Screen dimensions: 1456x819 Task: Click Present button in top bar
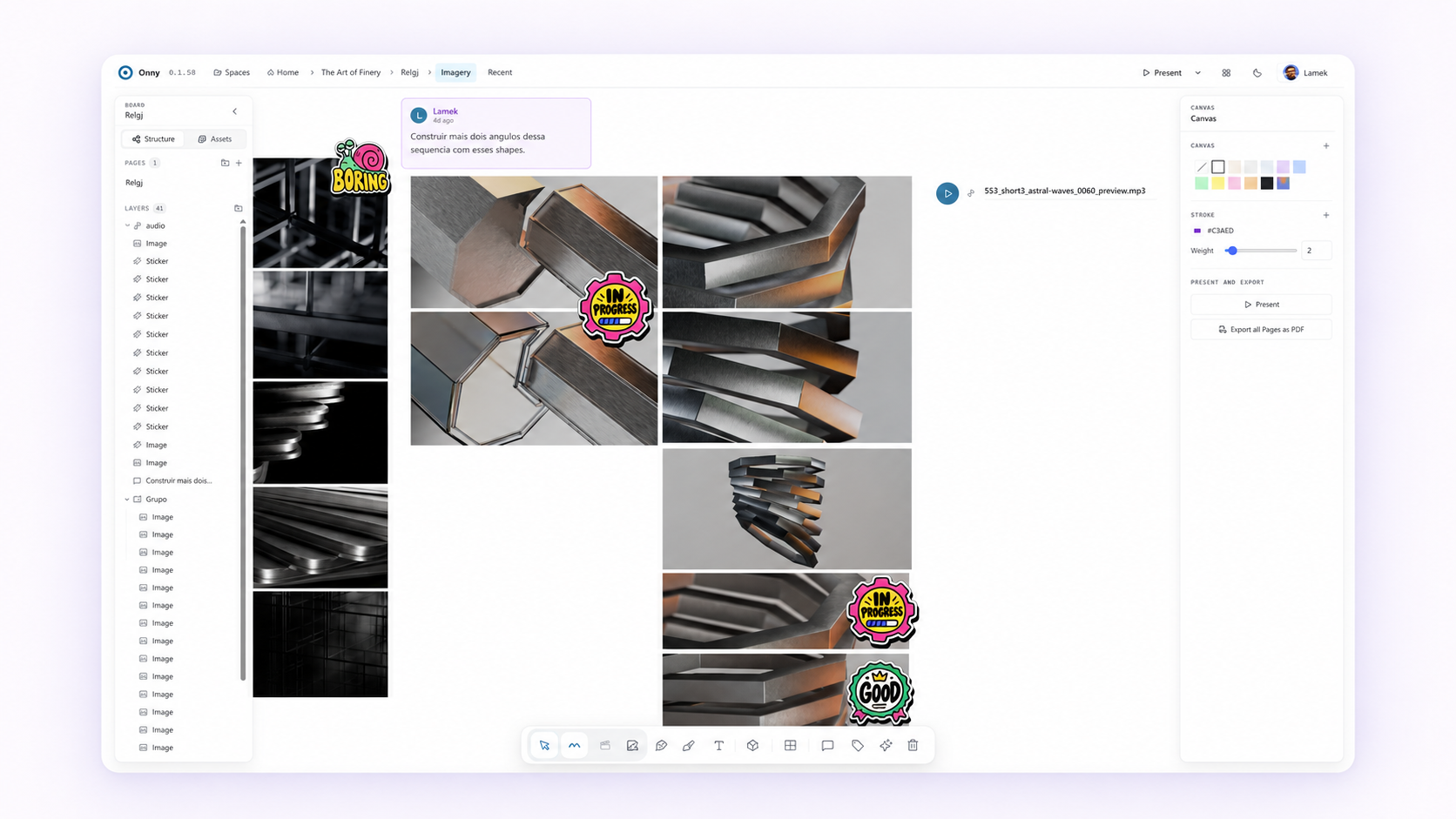1163,73
